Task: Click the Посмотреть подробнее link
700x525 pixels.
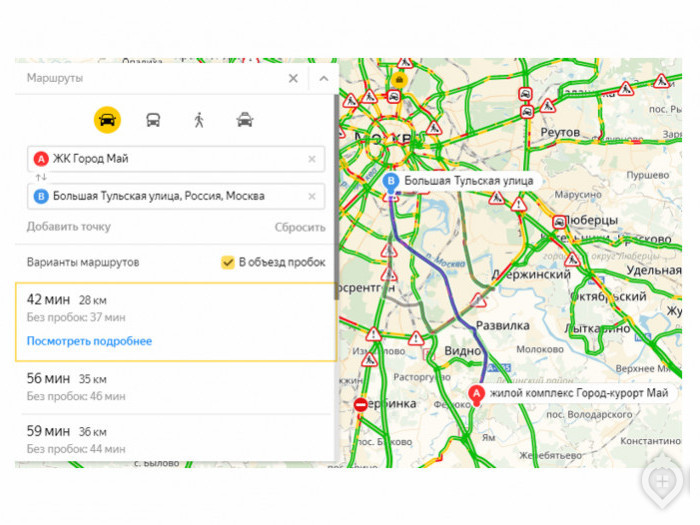Action: point(89,341)
